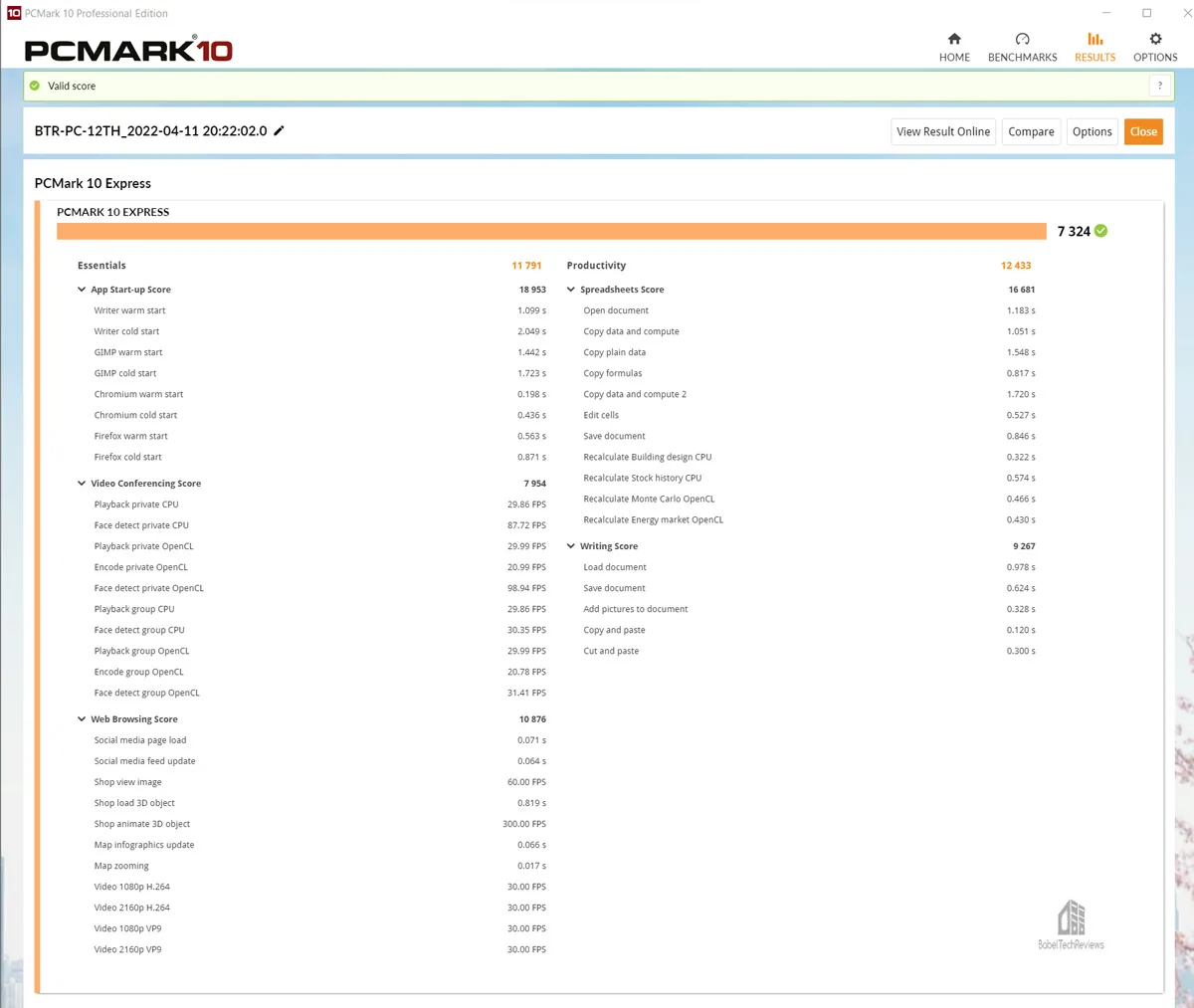Select Recalculate Monte Carlo OpenCL row
The width and height of the screenshot is (1194, 1008).
[x=809, y=499]
